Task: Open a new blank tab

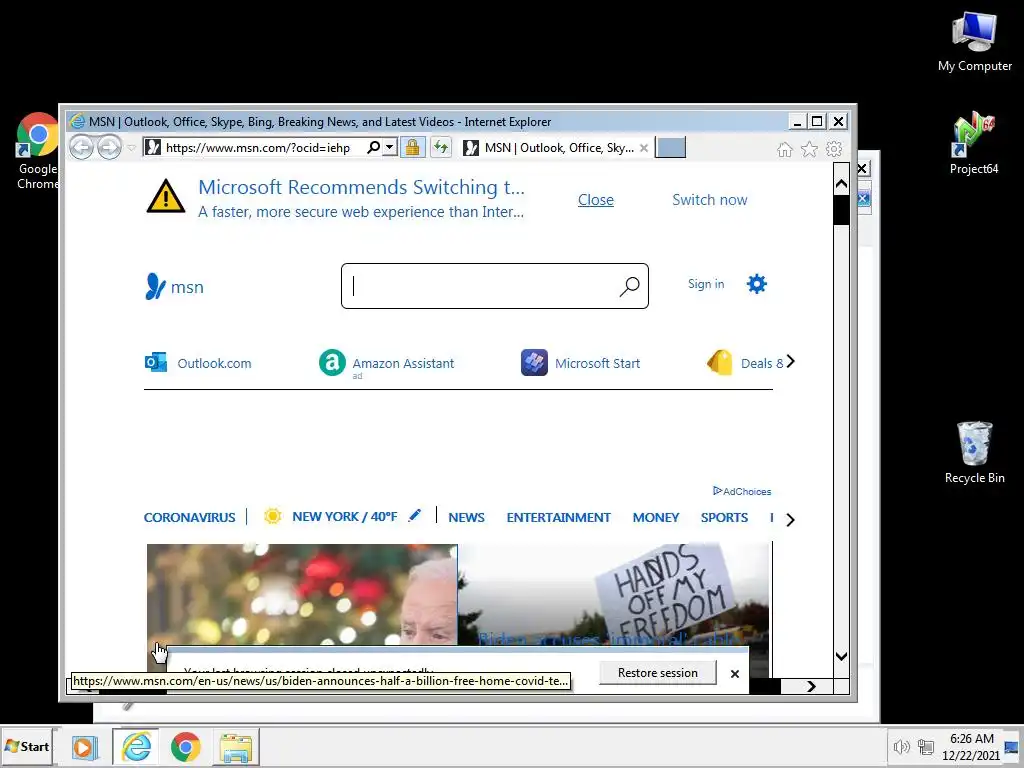Action: tap(671, 148)
